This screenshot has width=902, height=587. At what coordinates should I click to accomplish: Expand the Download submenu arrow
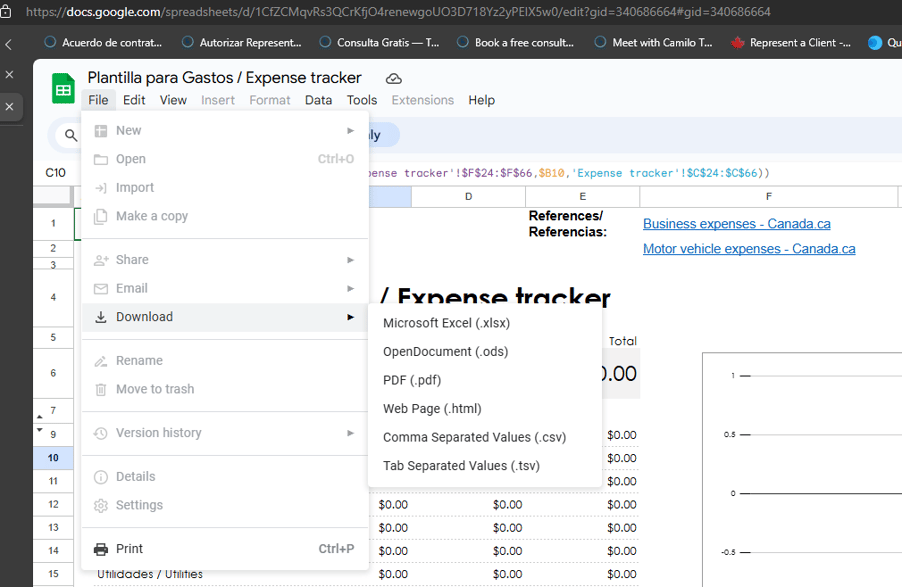350,317
